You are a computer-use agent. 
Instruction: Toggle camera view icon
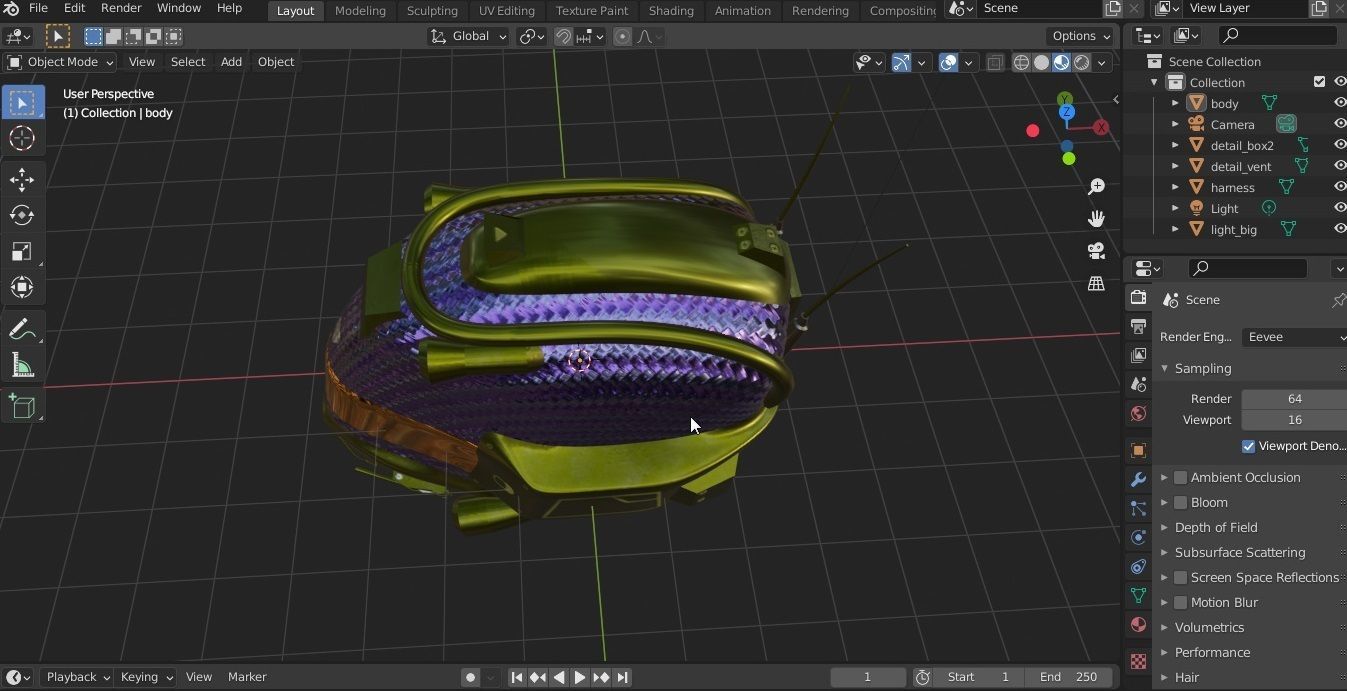coord(1096,250)
